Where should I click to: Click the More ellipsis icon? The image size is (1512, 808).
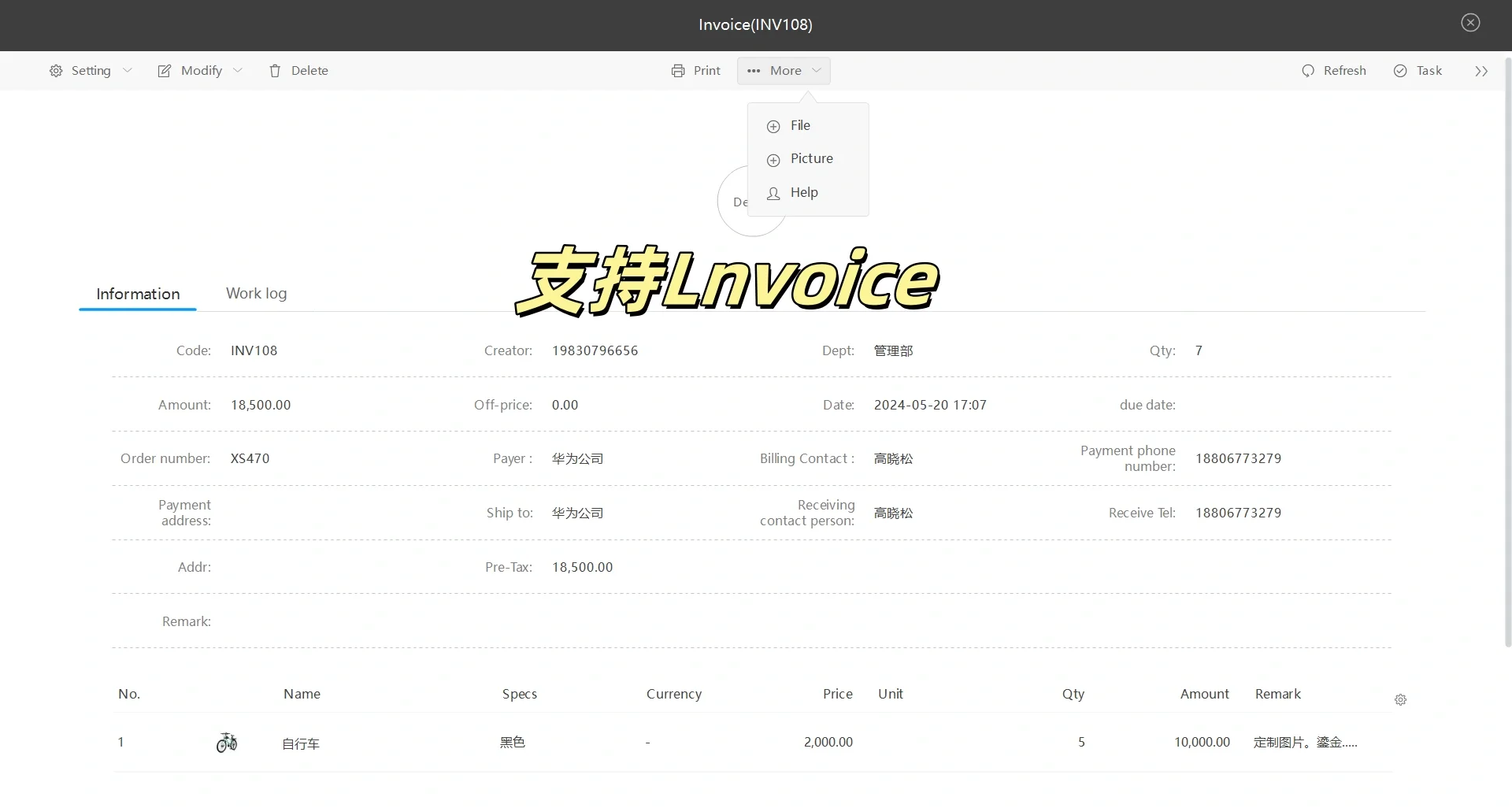tap(752, 70)
